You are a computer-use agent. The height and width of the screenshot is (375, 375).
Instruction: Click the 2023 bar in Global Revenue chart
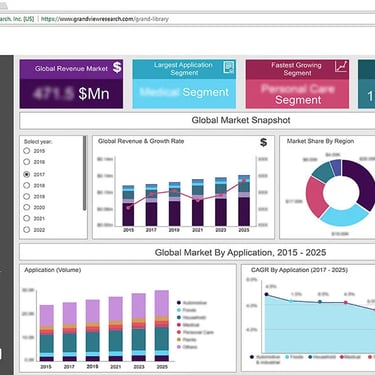click(x=221, y=202)
